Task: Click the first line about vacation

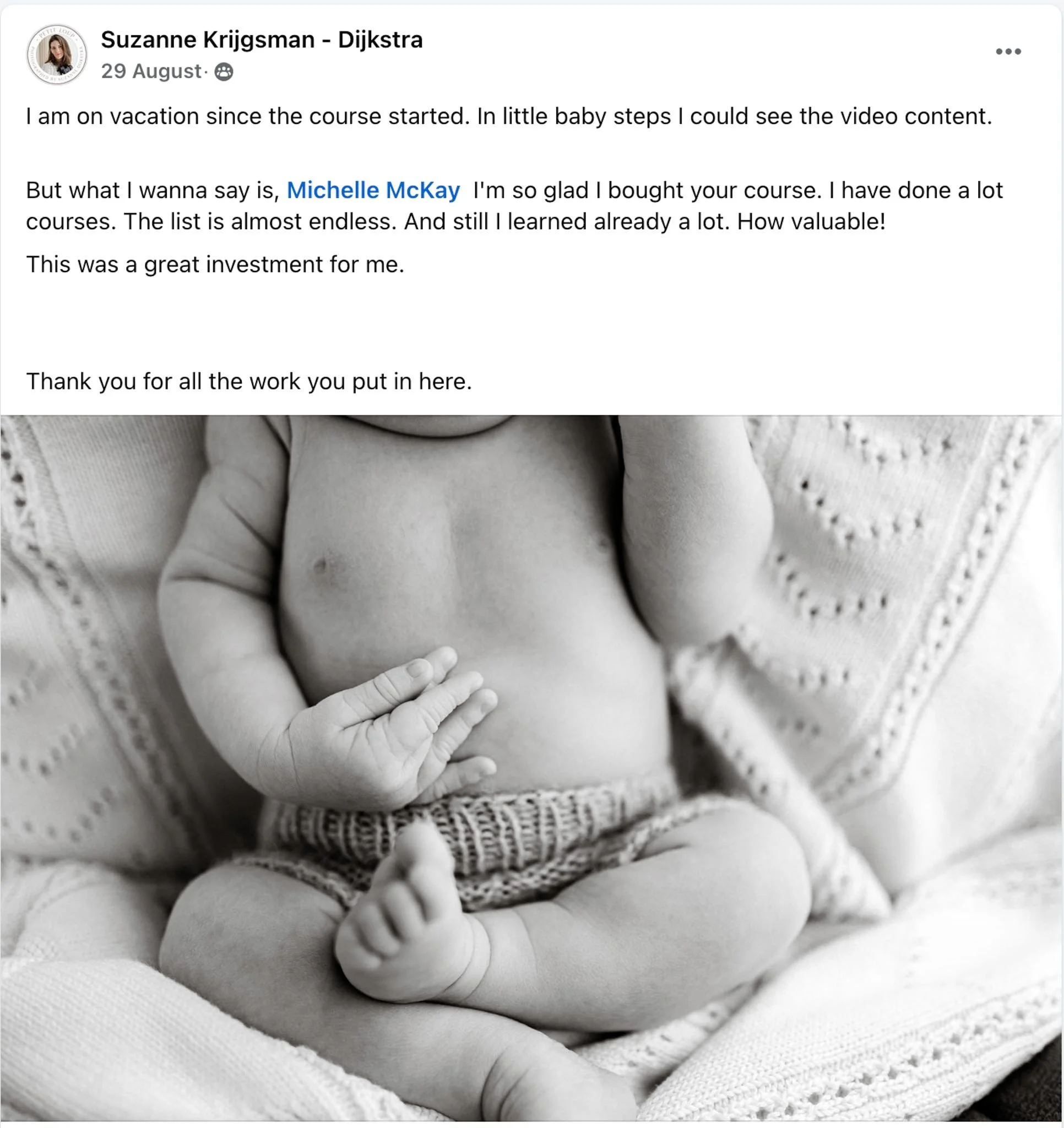Action: coord(509,117)
